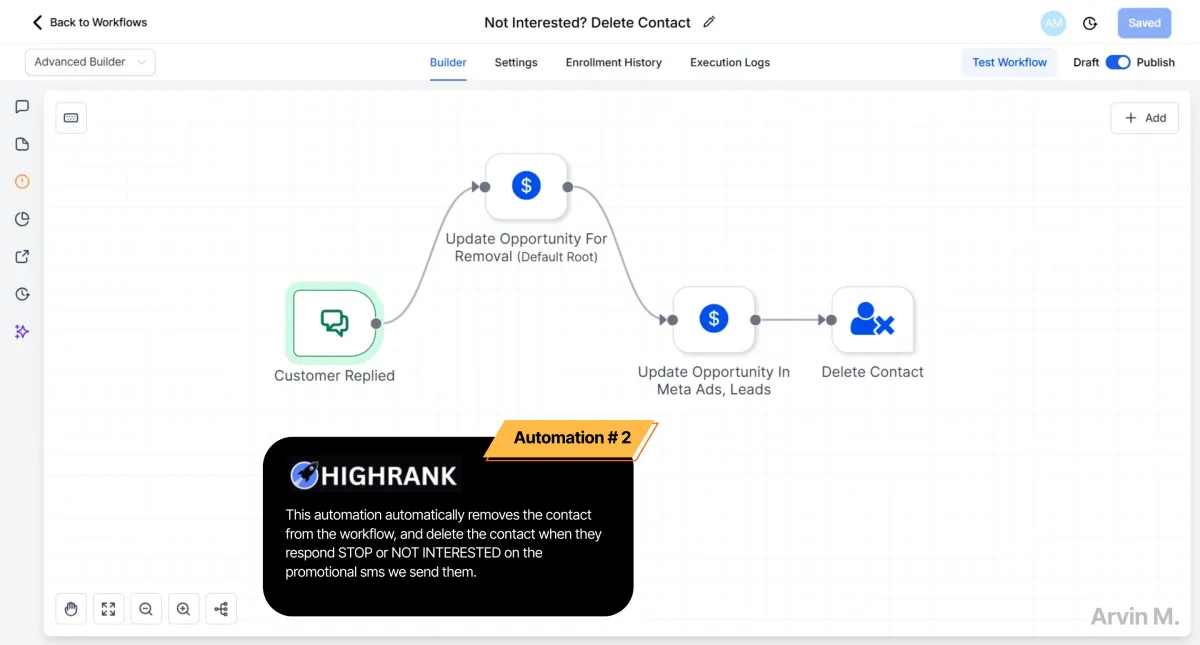
Task: Switch to the Settings tab
Action: click(x=516, y=62)
